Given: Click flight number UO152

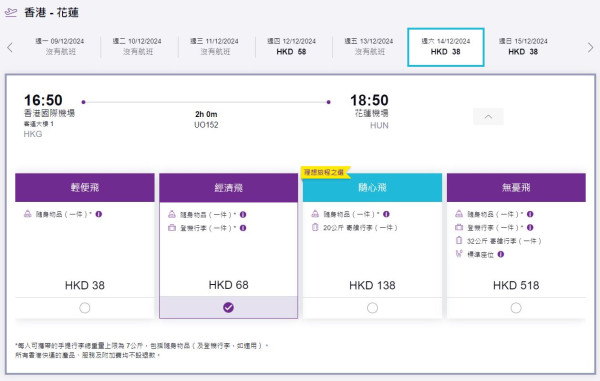Looking at the screenshot, I should [x=206, y=125].
